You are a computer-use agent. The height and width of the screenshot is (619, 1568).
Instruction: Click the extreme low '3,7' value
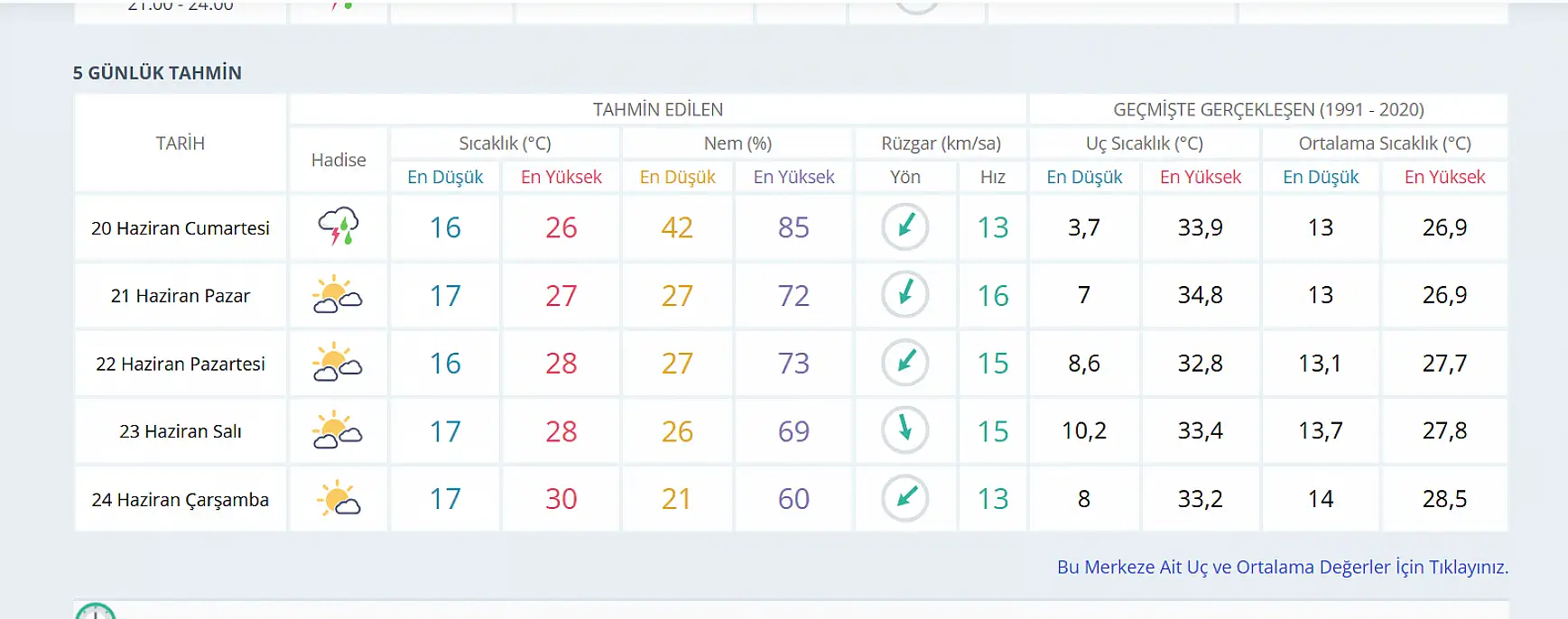coord(1084,227)
